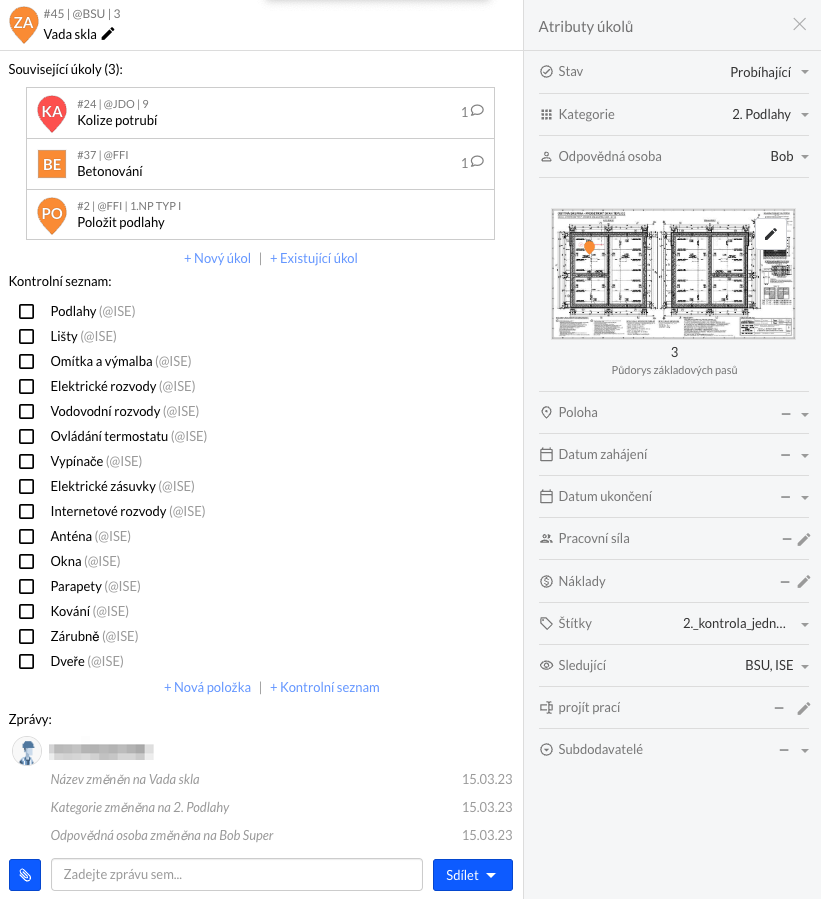This screenshot has height=899, width=821.
Task: Open the floor plan drawing thumbnail
Action: pos(673,274)
